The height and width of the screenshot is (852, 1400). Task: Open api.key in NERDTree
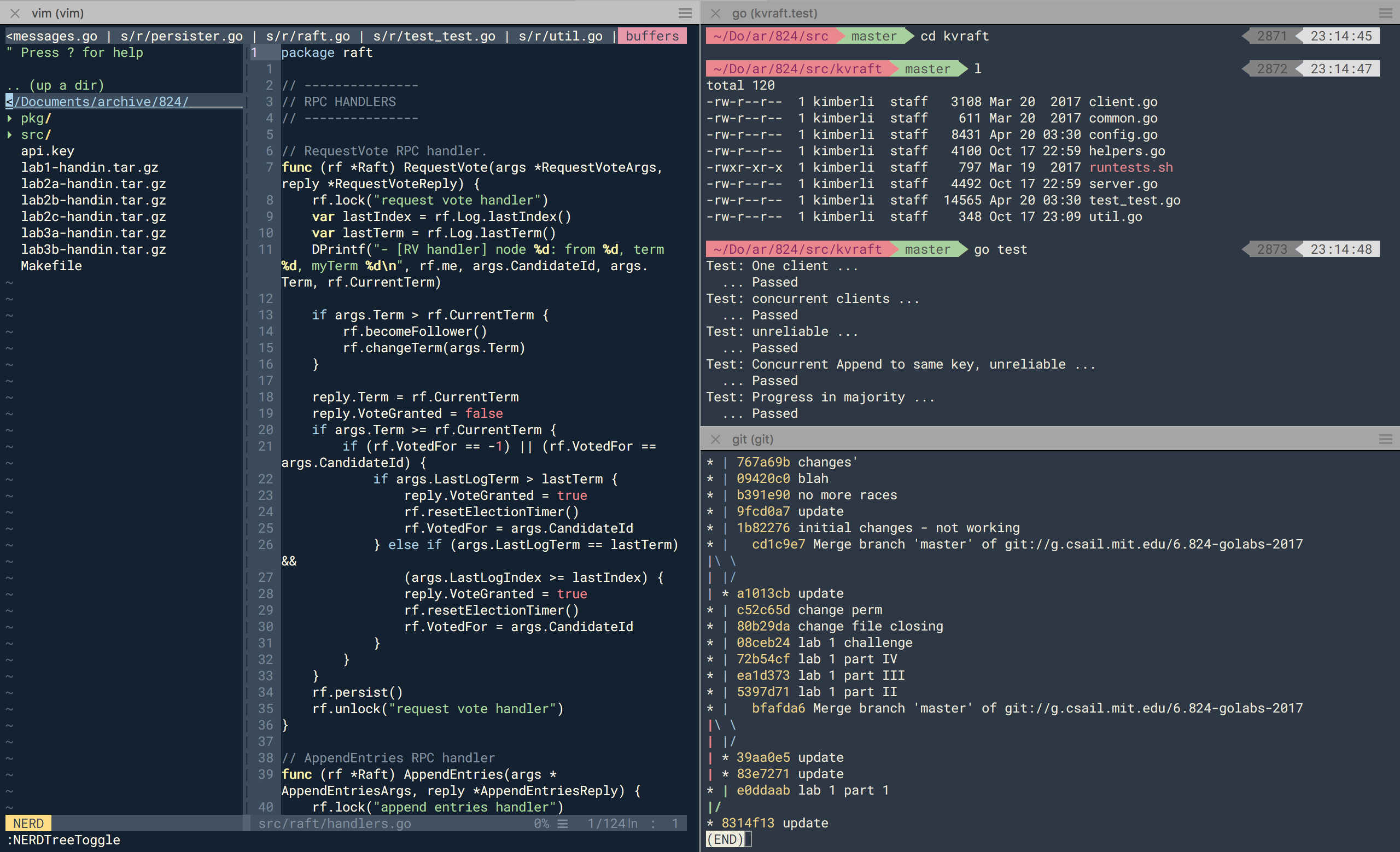click(x=47, y=151)
